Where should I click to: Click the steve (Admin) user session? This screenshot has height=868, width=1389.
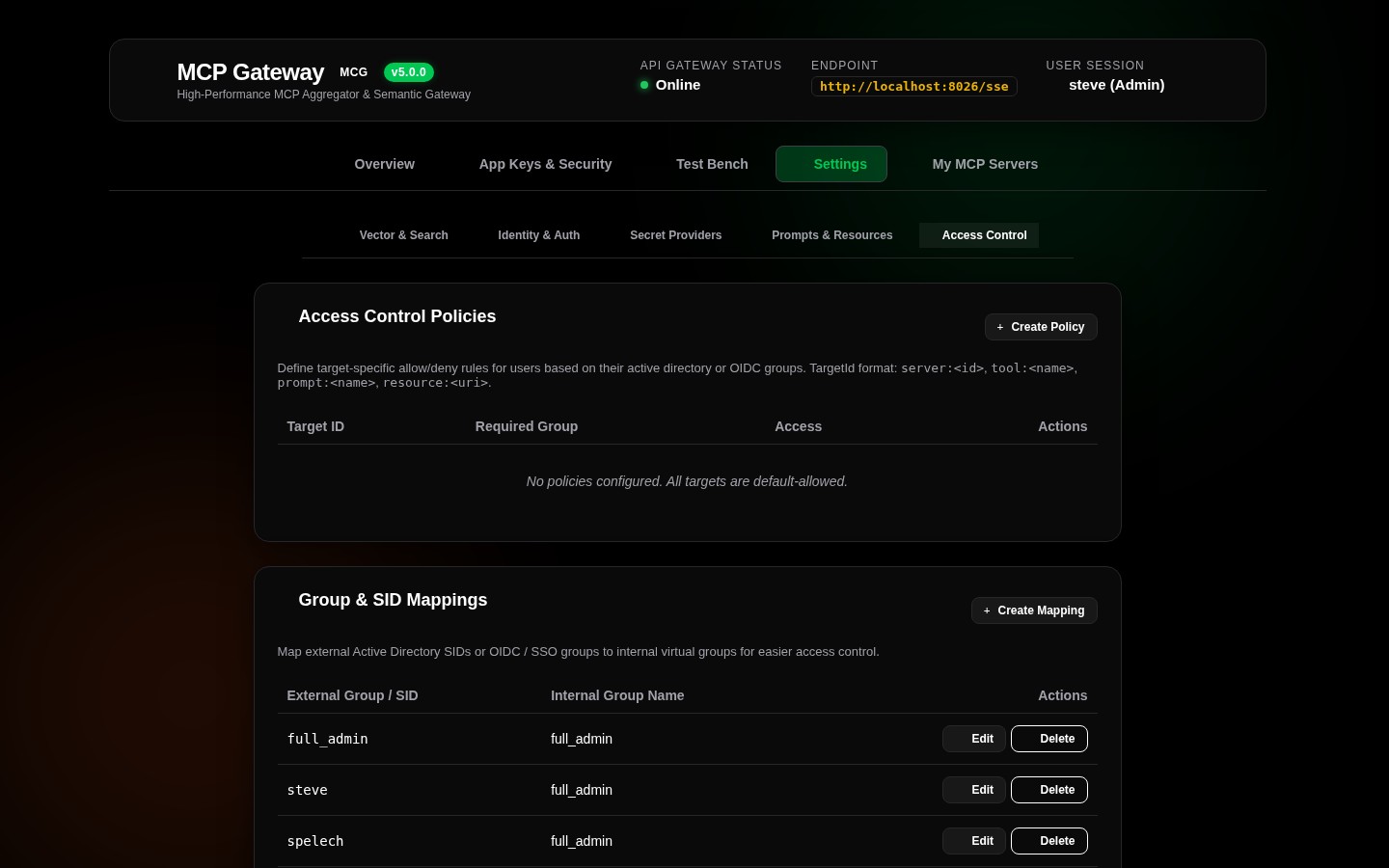(x=1116, y=85)
